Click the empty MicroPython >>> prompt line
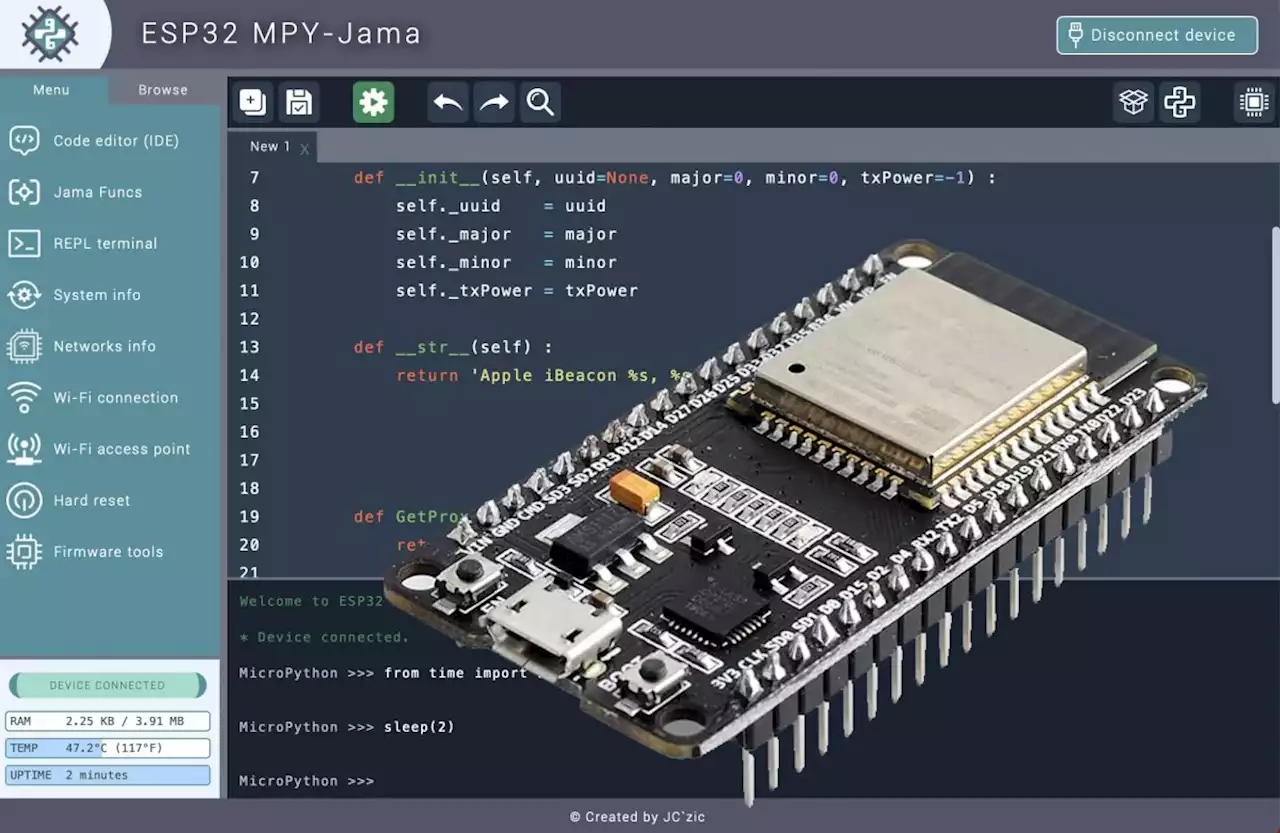This screenshot has height=833, width=1280. 307,781
